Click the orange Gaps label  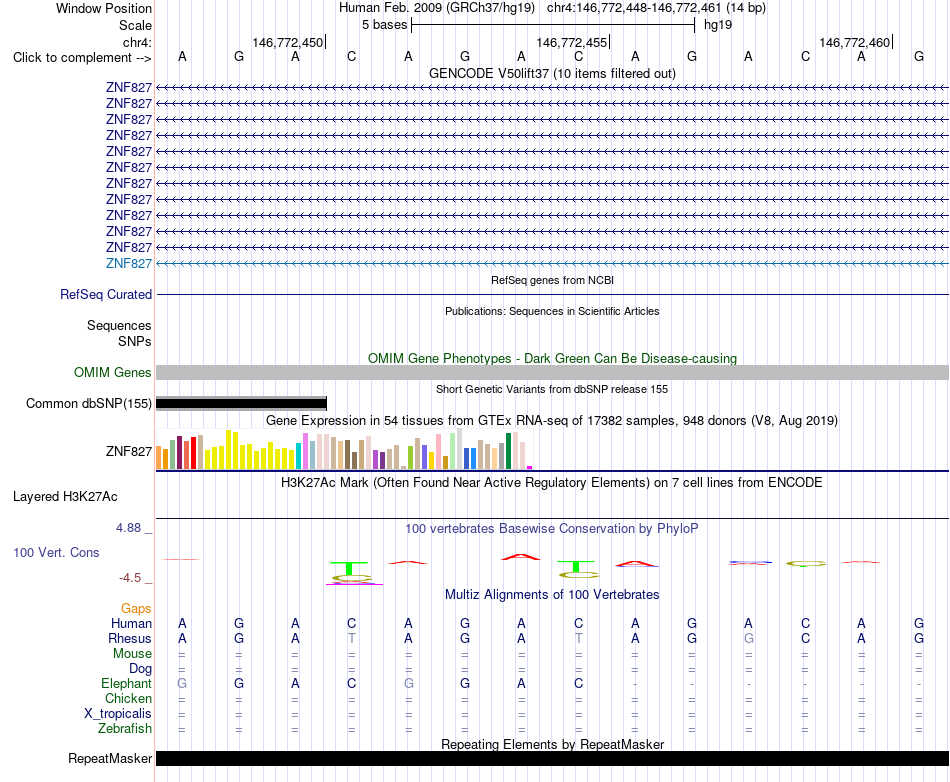pos(136,608)
